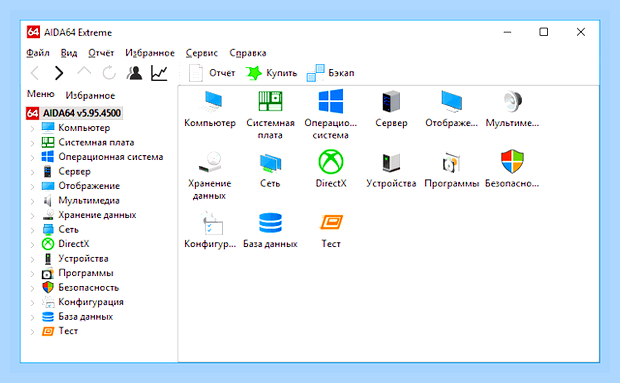Expand the Хранение данных tree node
The height and width of the screenshot is (383, 620).
(x=32, y=215)
